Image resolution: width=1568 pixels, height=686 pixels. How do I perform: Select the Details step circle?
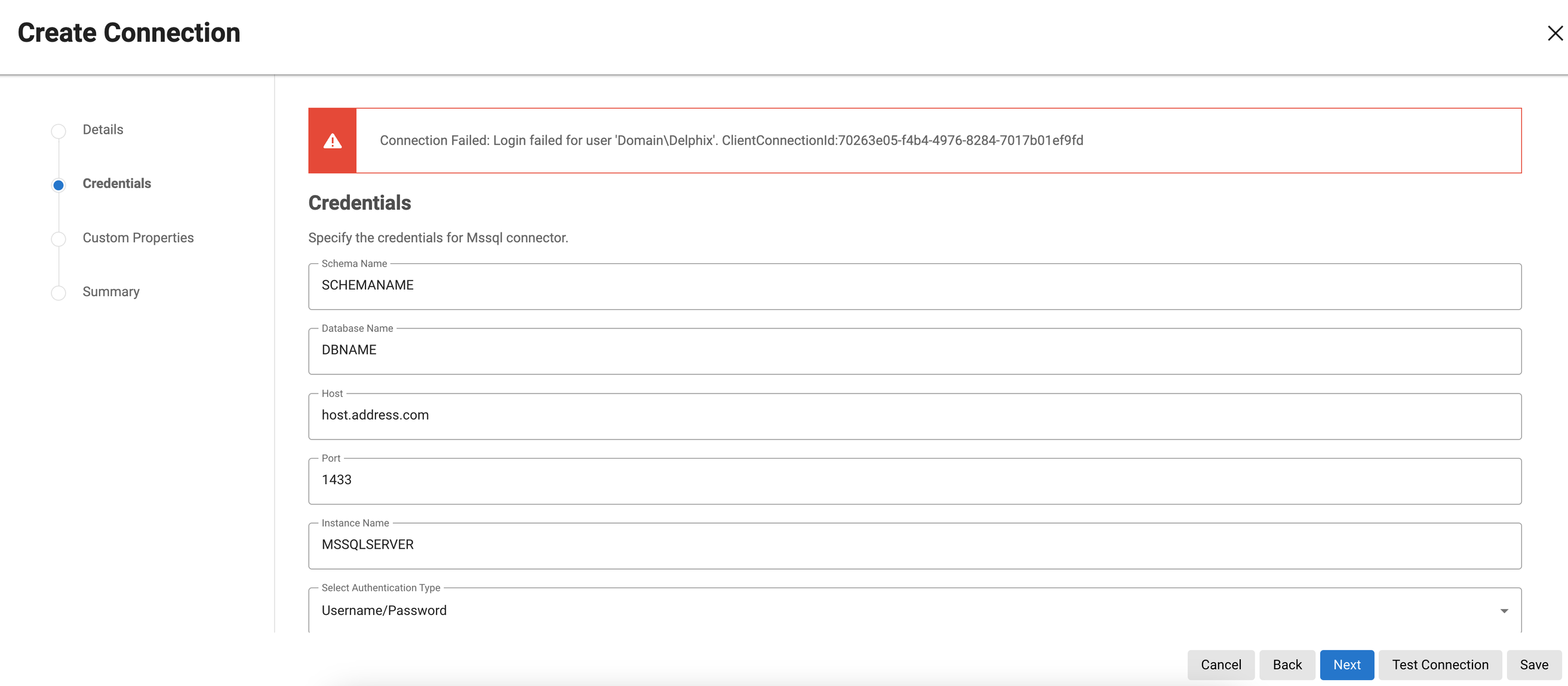59,131
